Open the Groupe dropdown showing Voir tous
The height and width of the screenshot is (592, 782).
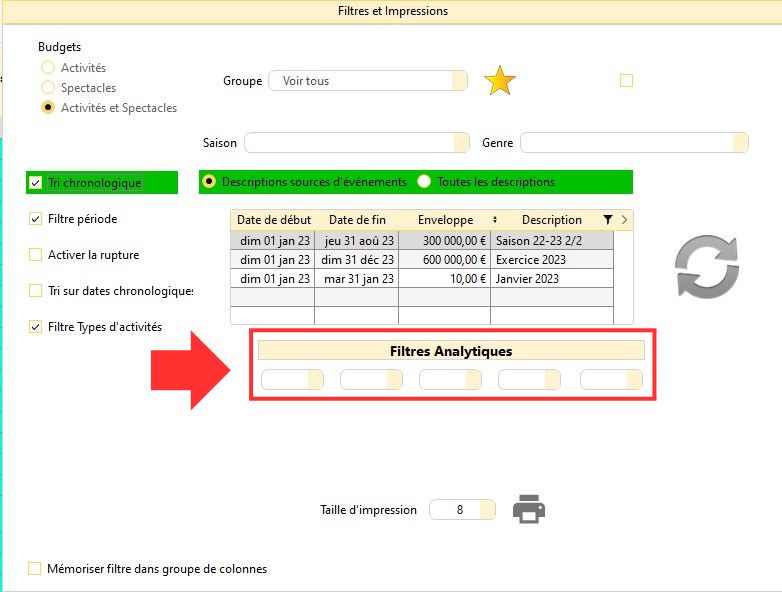[x=367, y=81]
